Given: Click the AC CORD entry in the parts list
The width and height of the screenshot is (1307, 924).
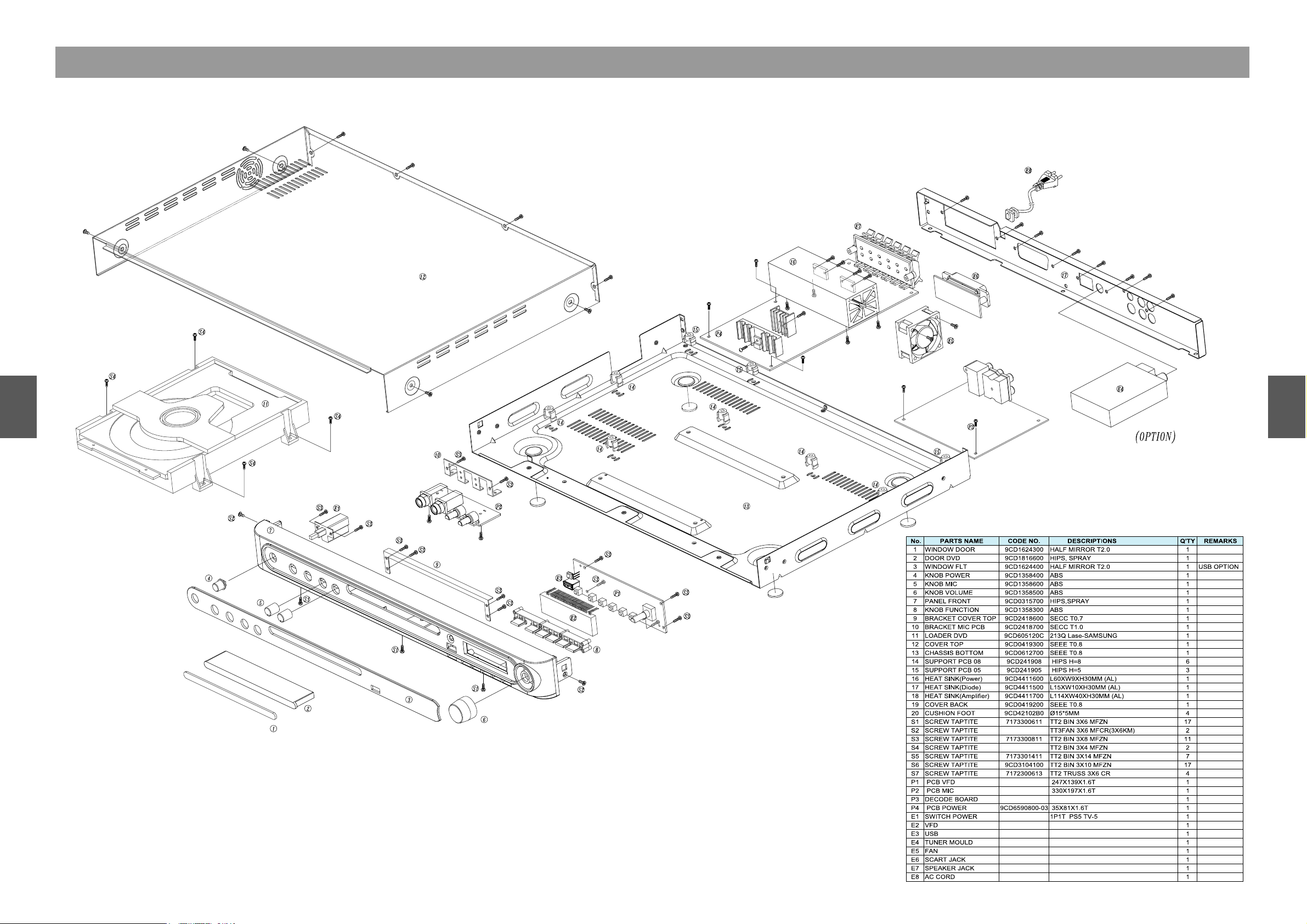Looking at the screenshot, I should click(x=940, y=877).
